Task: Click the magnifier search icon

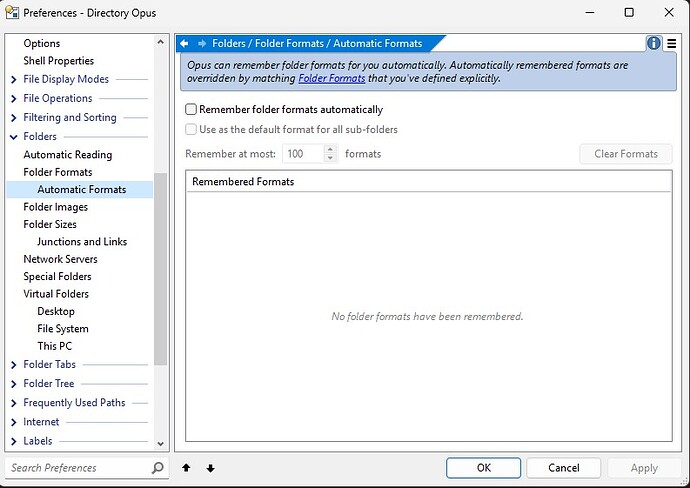Action: 157,467
